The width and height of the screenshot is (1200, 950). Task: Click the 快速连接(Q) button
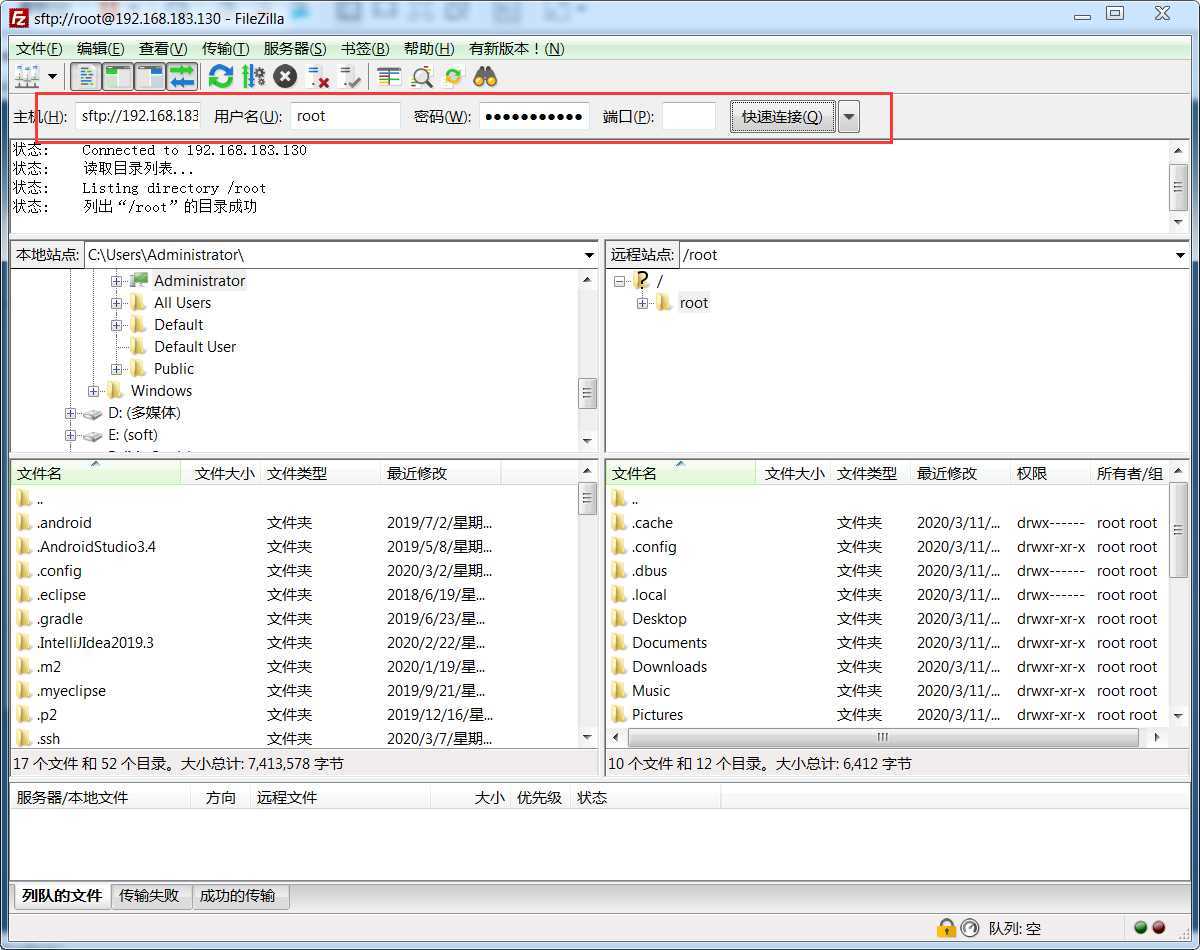(x=782, y=117)
